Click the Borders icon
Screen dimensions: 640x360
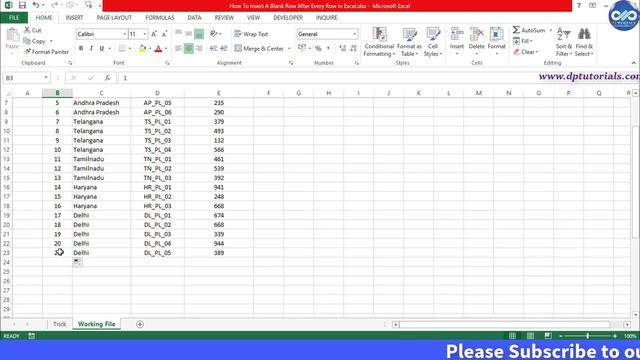point(122,49)
